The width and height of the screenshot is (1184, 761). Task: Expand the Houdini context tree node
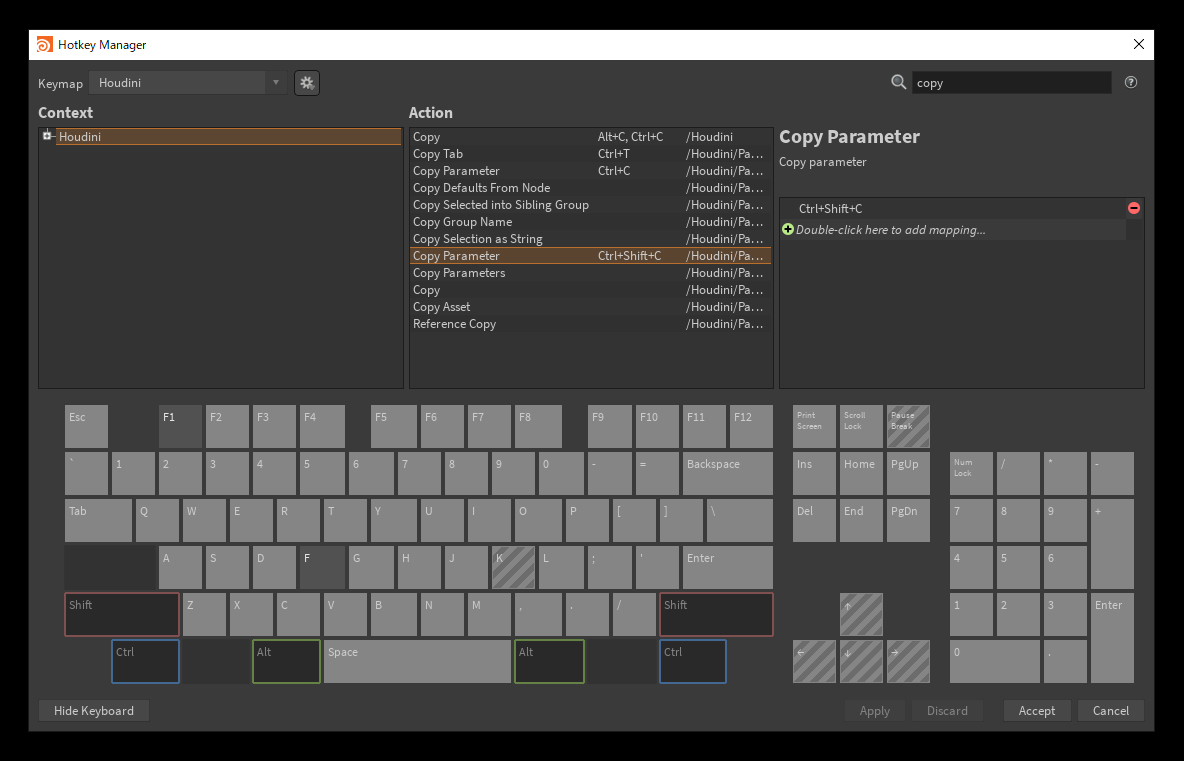[x=47, y=136]
